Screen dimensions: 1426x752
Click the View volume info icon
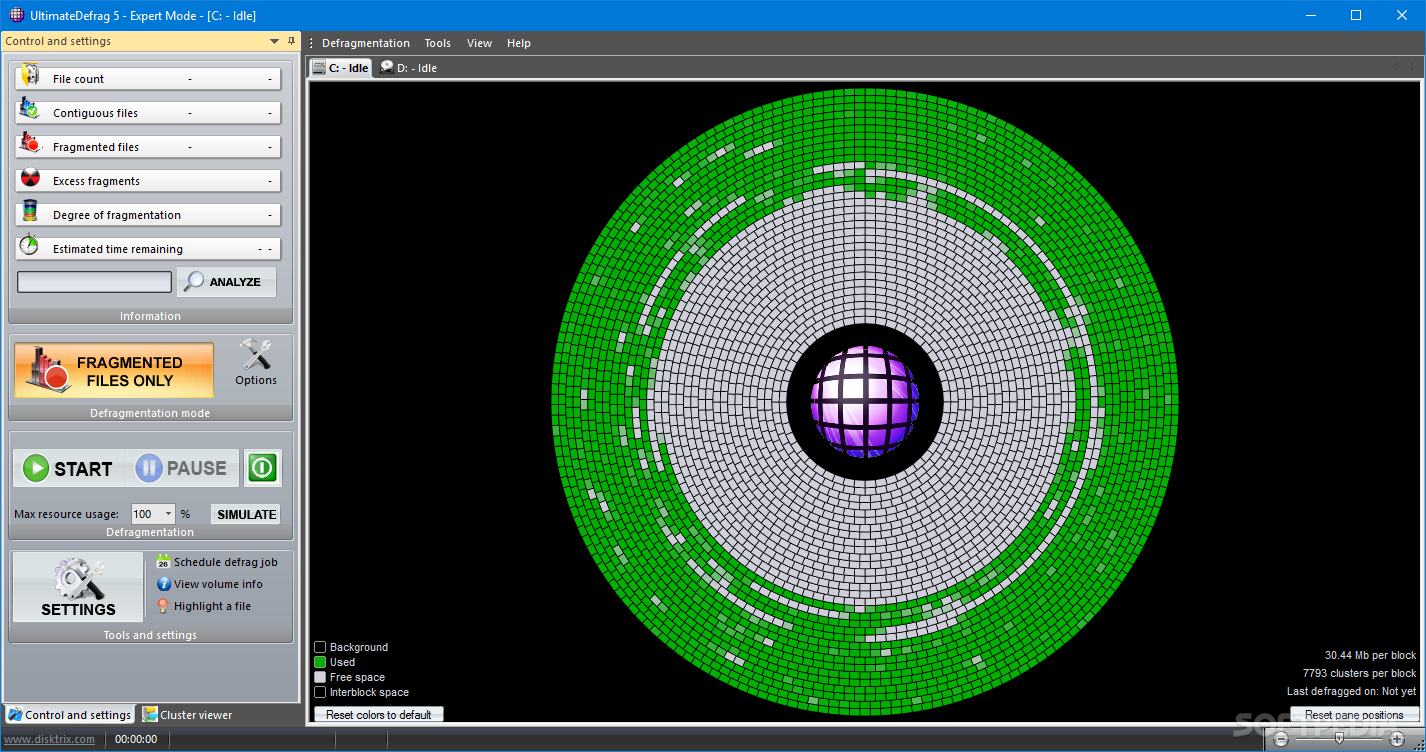pos(163,584)
